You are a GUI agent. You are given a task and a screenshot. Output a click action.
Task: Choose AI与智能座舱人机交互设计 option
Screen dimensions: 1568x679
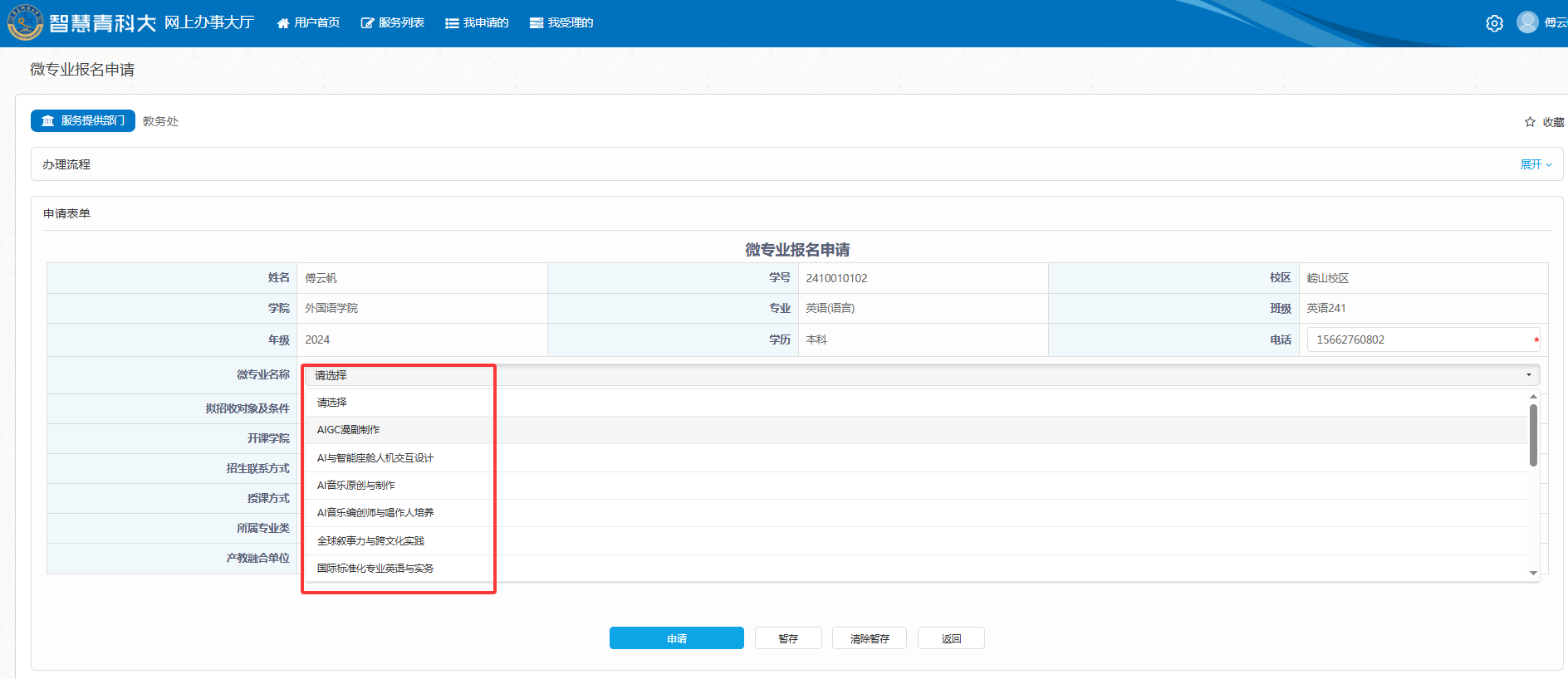tap(375, 458)
